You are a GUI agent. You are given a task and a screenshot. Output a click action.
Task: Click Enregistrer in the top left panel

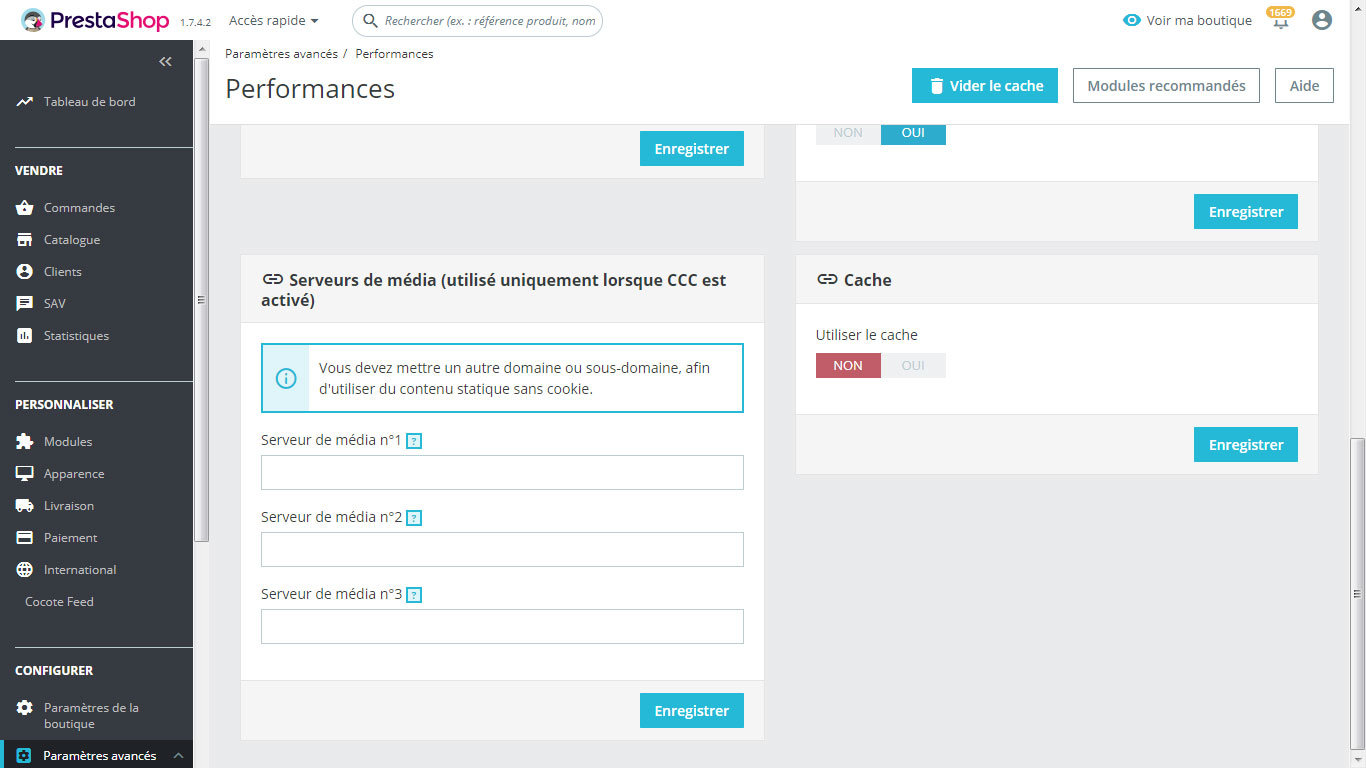(x=692, y=148)
